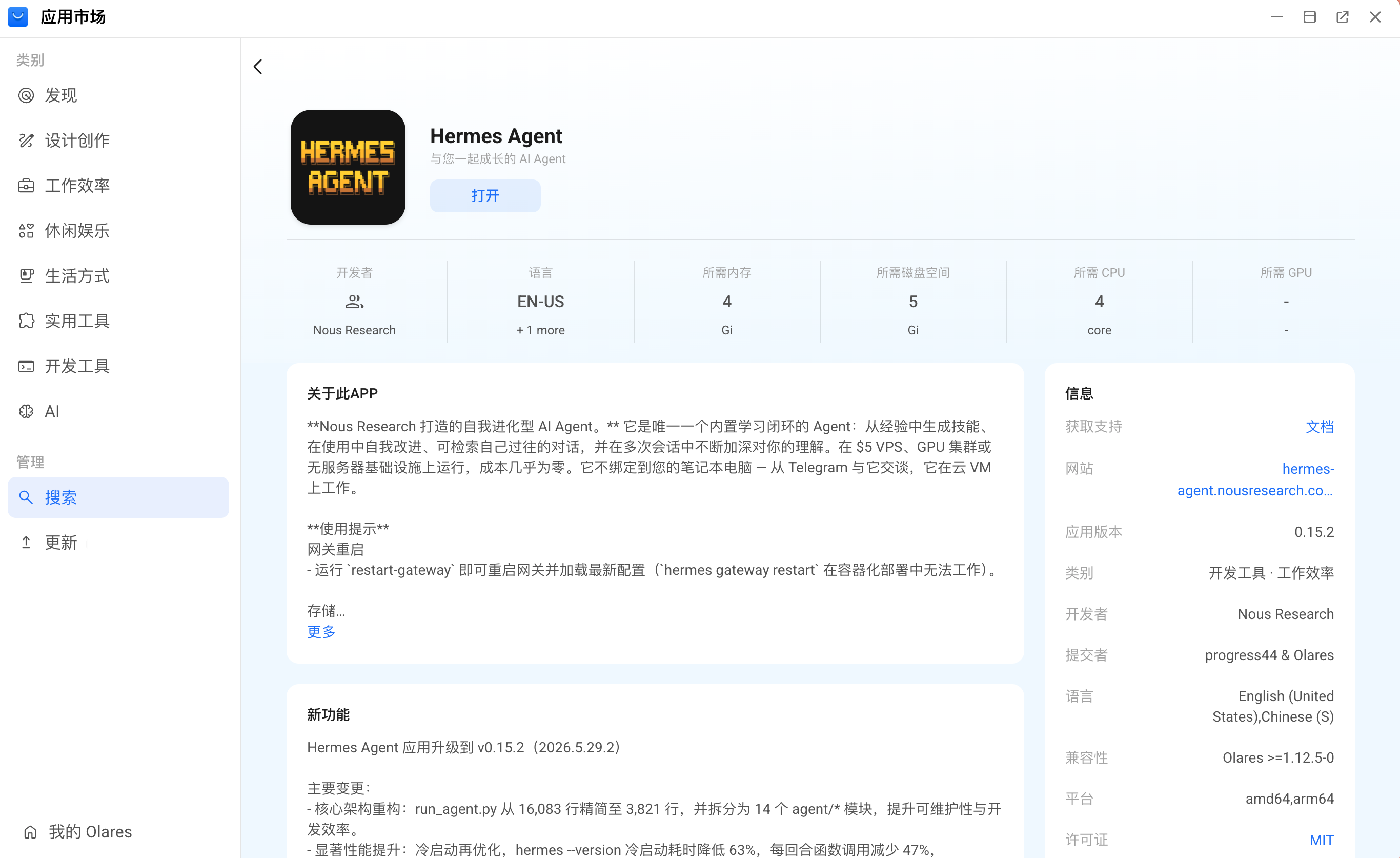This screenshot has height=858, width=1400.
Task: Open the 更新 management item
Action: pyautogui.click(x=118, y=543)
